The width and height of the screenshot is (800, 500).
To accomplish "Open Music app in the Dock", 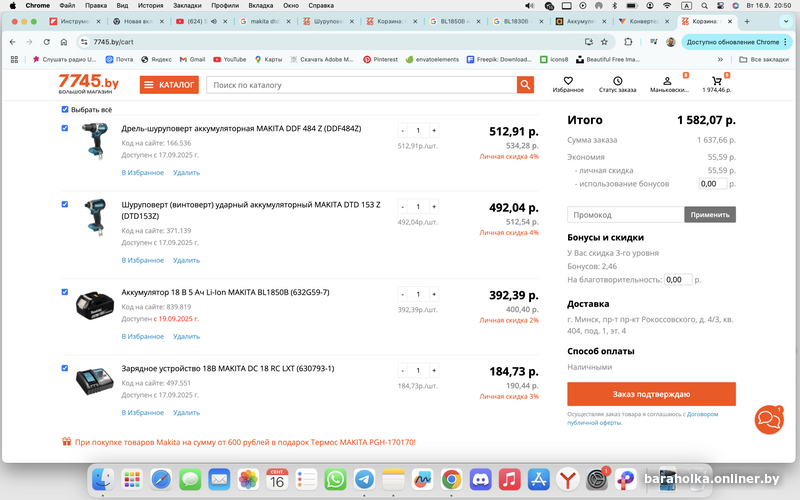I will [510, 480].
